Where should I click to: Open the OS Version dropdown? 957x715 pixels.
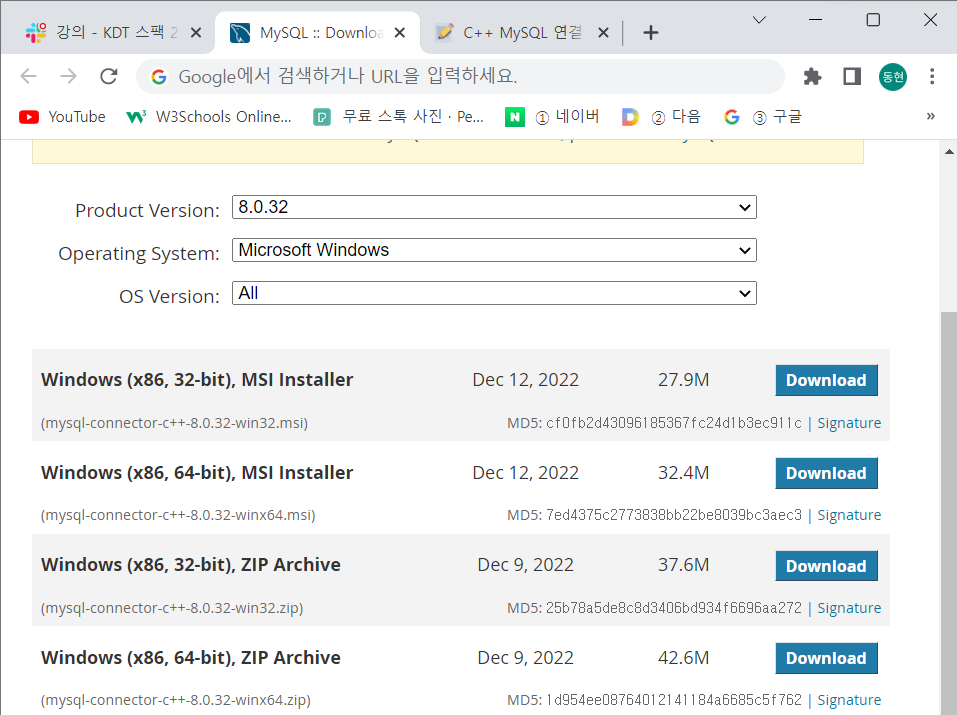point(494,293)
